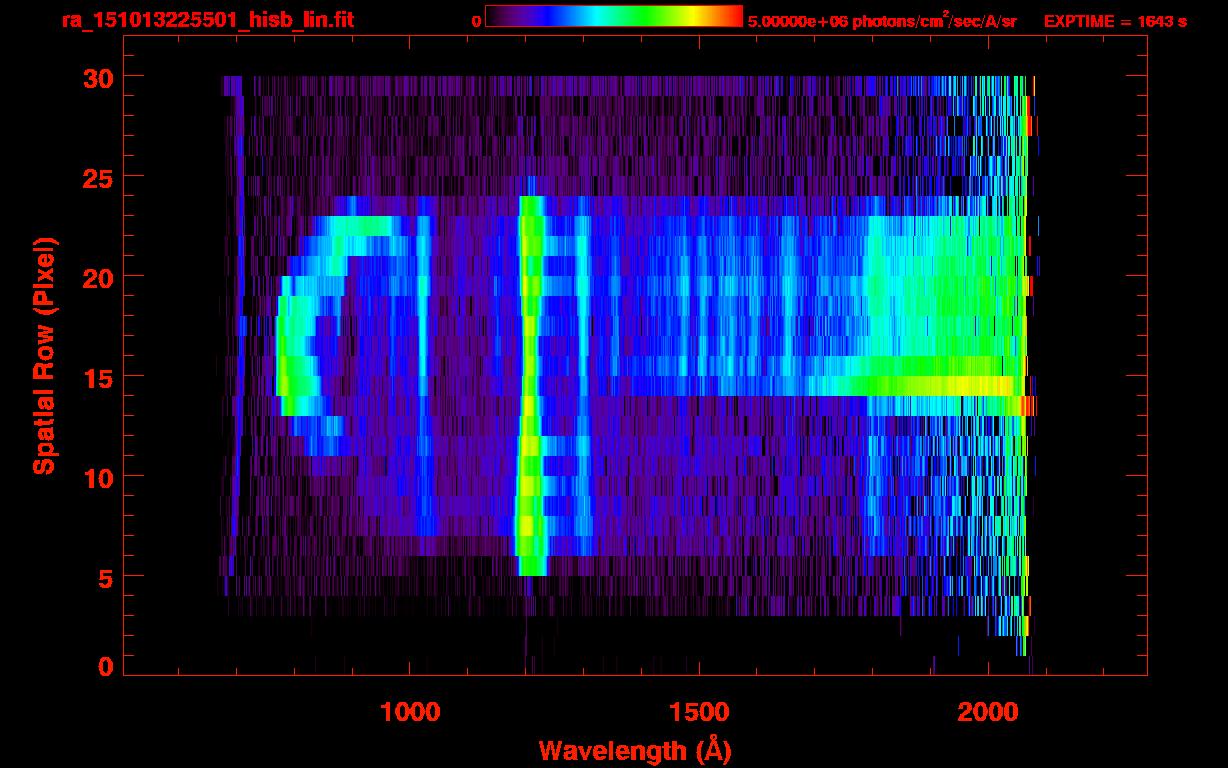Click the bright vertical emission line near 1200 Å

[529, 400]
